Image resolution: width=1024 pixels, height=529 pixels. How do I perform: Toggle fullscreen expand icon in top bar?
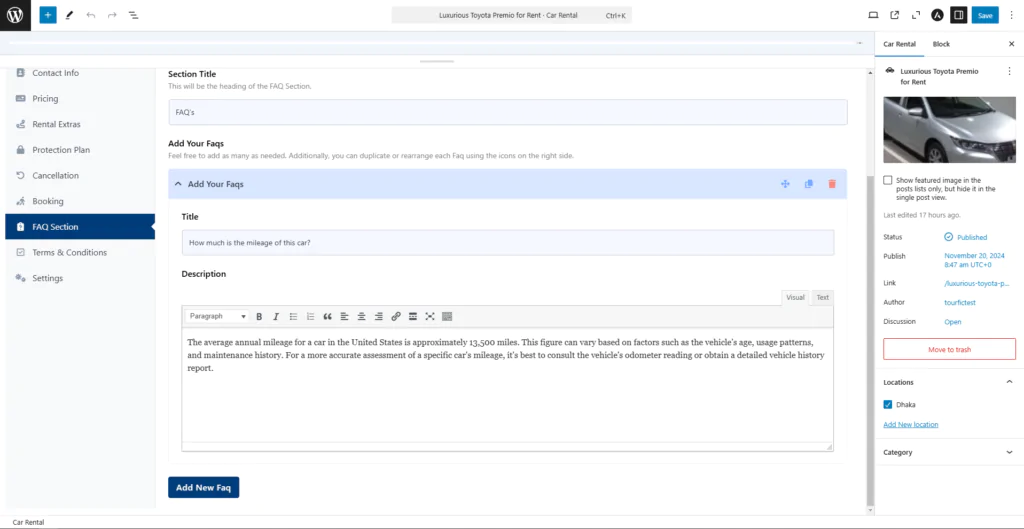click(916, 15)
